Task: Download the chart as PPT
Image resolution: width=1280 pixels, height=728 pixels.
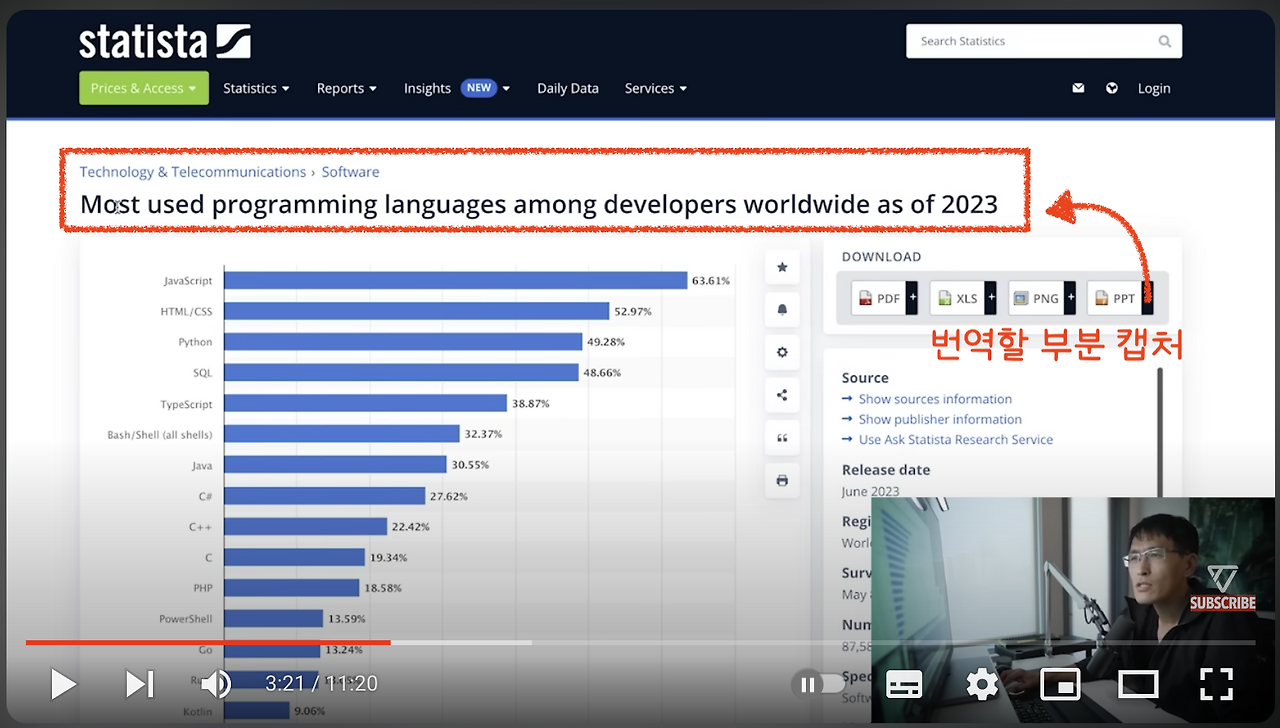Action: (1115, 298)
